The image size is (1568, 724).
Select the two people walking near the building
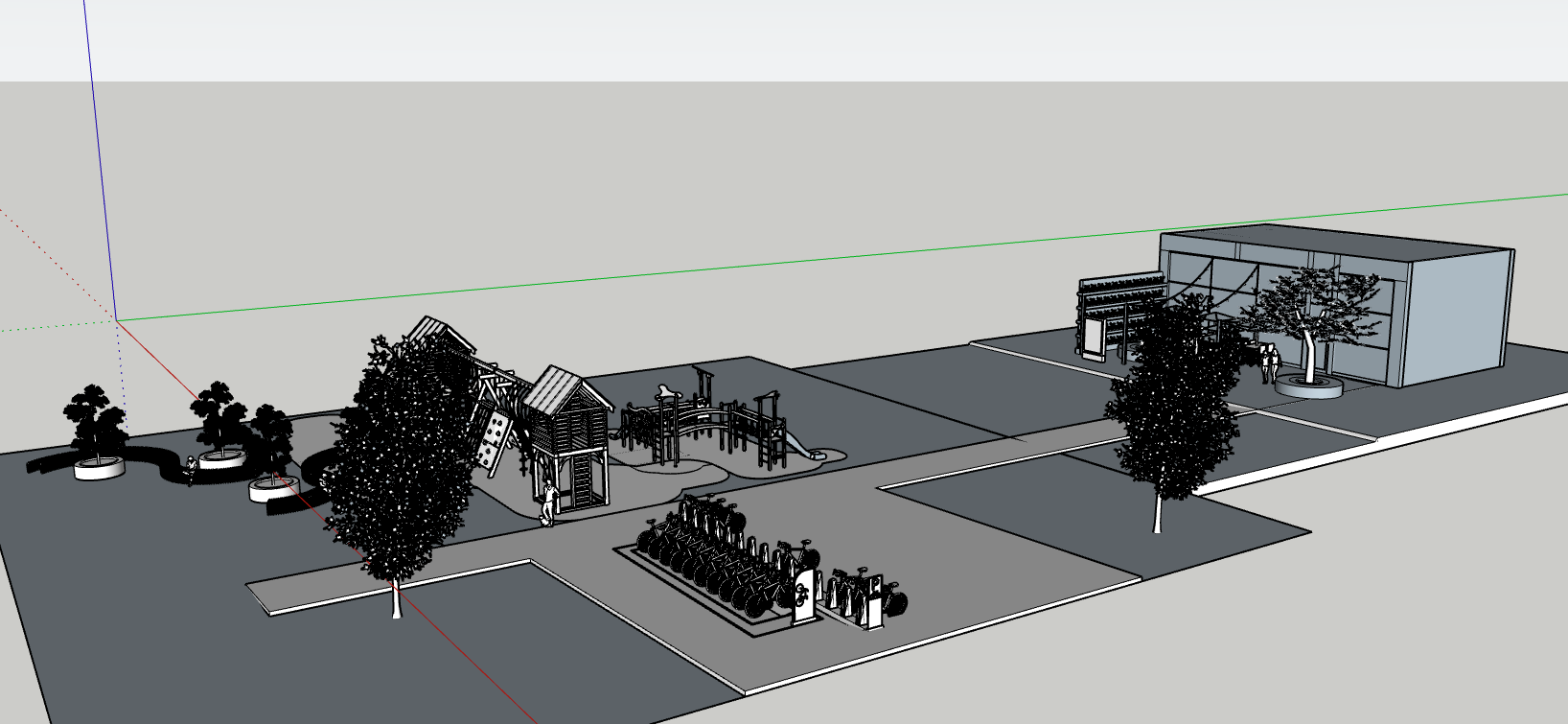tap(1270, 364)
